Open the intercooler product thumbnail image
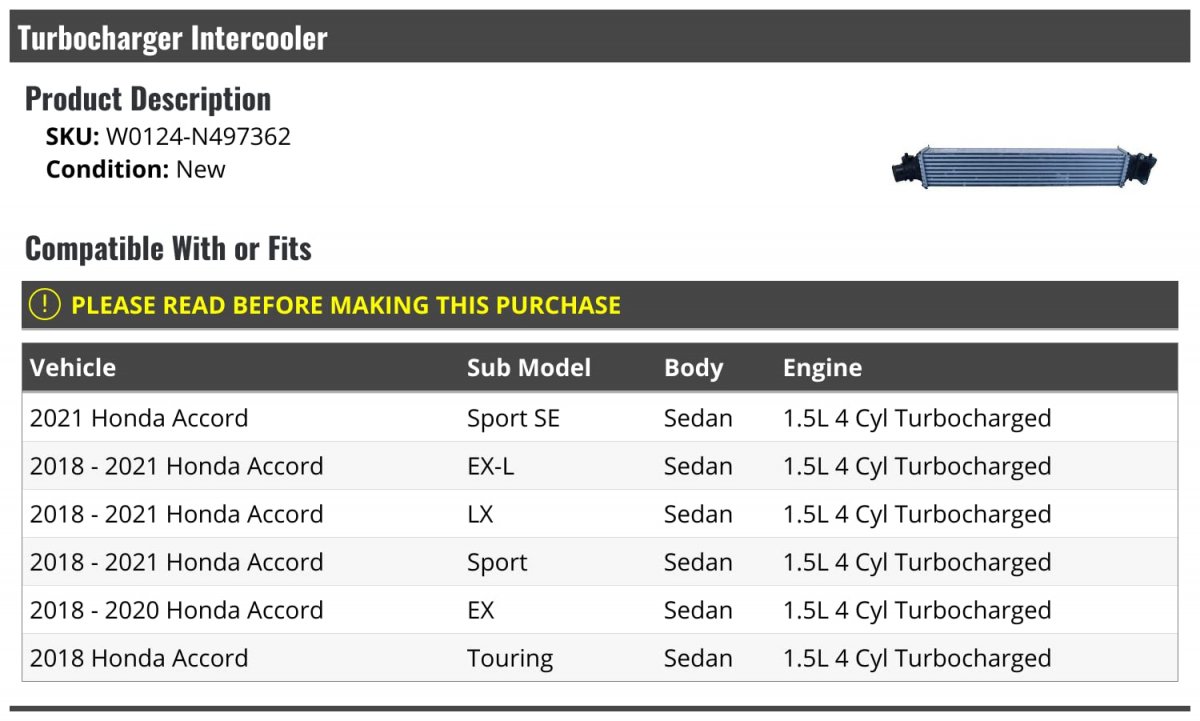The width and height of the screenshot is (1200, 721). [x=1023, y=166]
